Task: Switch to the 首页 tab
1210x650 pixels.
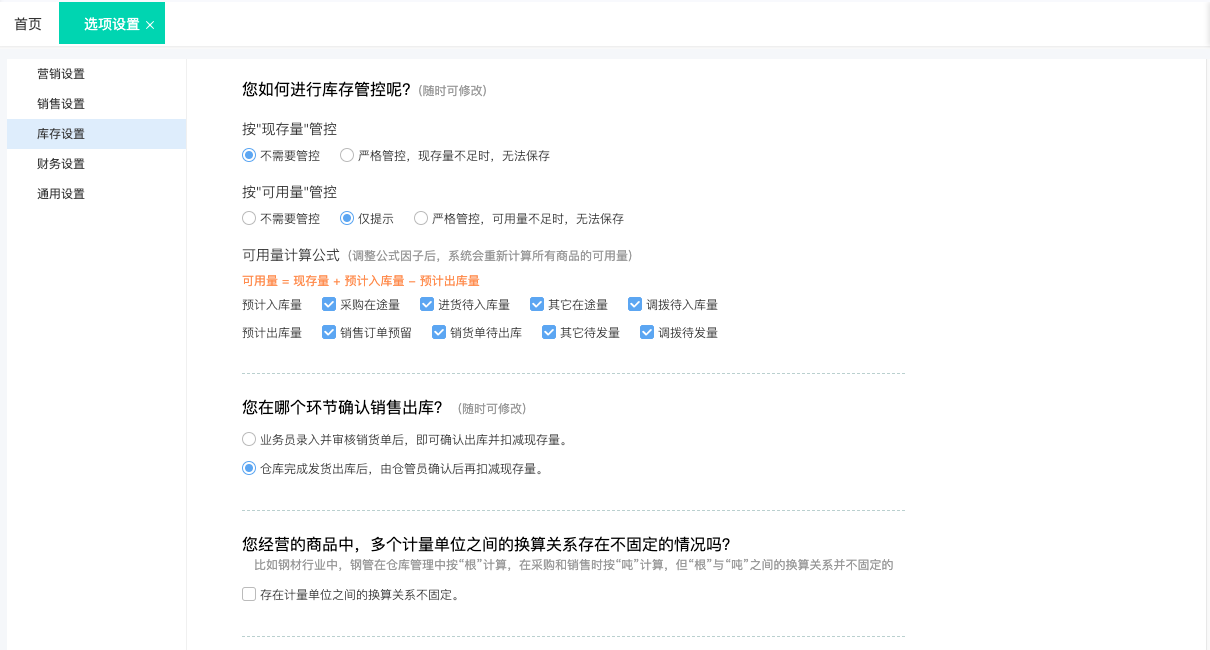Action: point(28,24)
